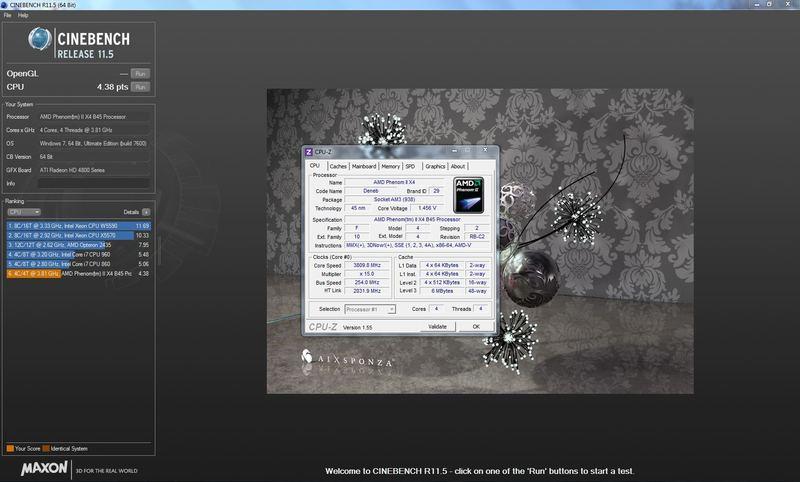This screenshot has width=800, height=482.
Task: Click into the Info text field
Action: pyautogui.click(x=94, y=183)
